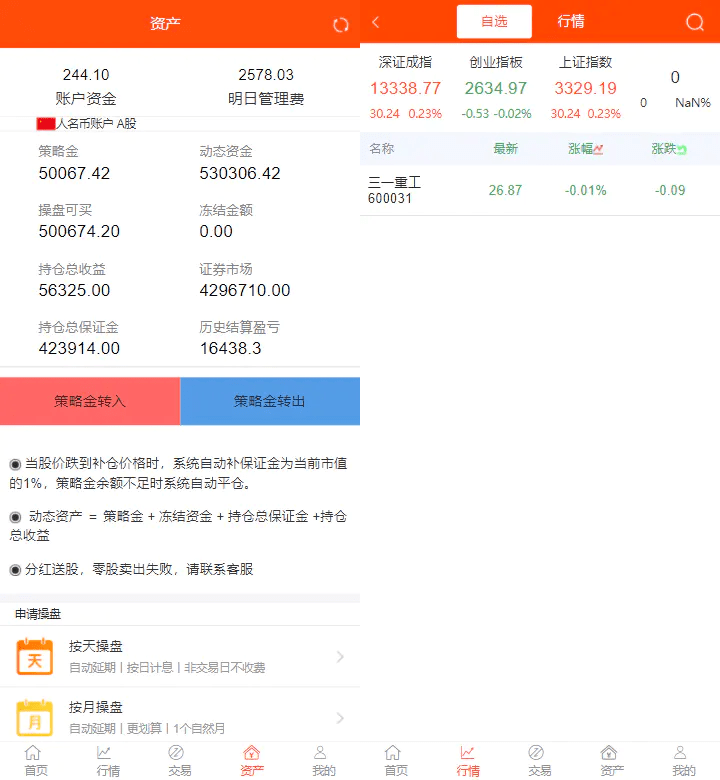Expand the 按月操盘 row chevron
The image size is (720, 780).
click(x=340, y=717)
